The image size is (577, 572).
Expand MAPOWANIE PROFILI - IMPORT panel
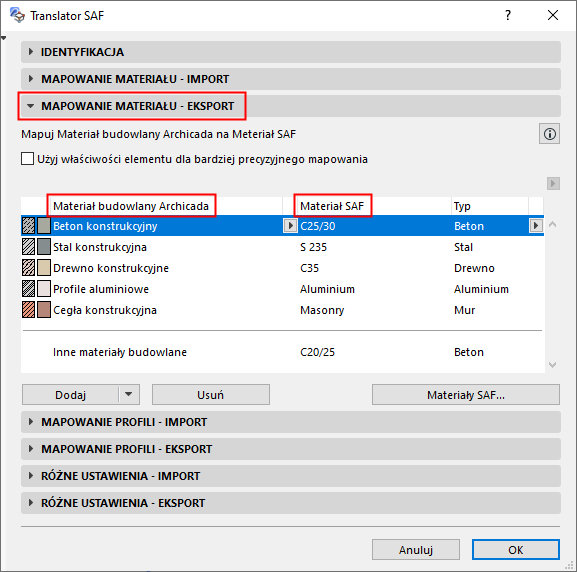pos(291,422)
